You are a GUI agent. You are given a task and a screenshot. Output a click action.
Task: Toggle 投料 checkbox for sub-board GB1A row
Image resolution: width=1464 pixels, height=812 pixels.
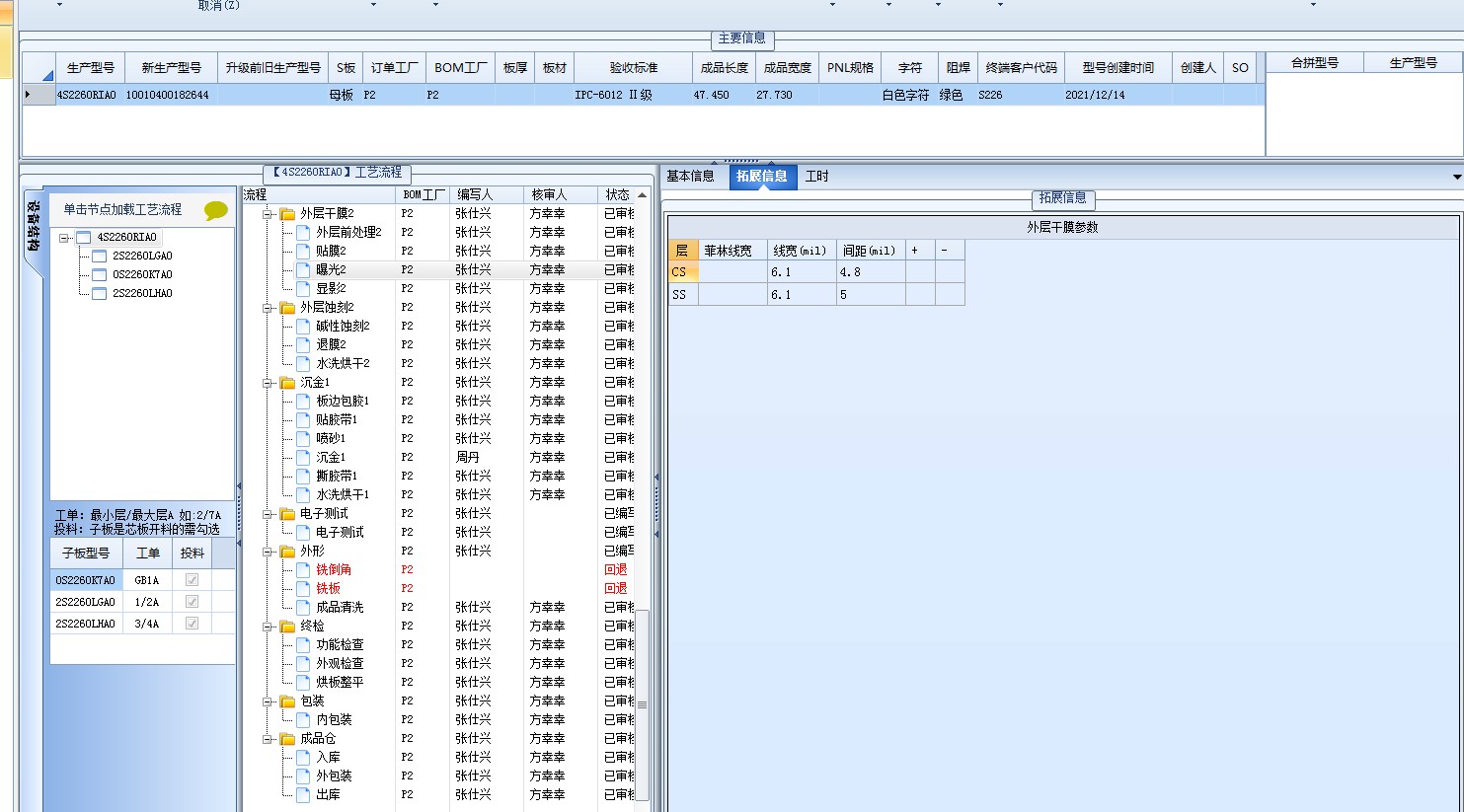click(x=192, y=580)
